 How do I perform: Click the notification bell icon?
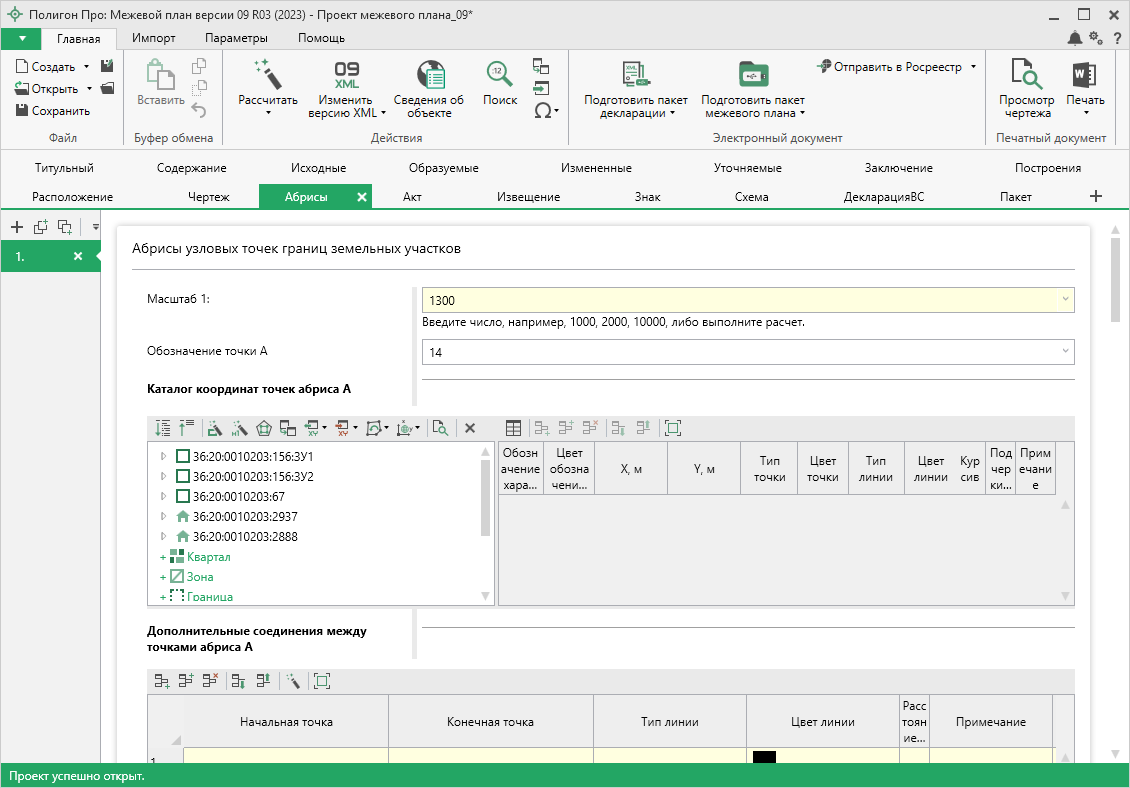pos(1074,38)
